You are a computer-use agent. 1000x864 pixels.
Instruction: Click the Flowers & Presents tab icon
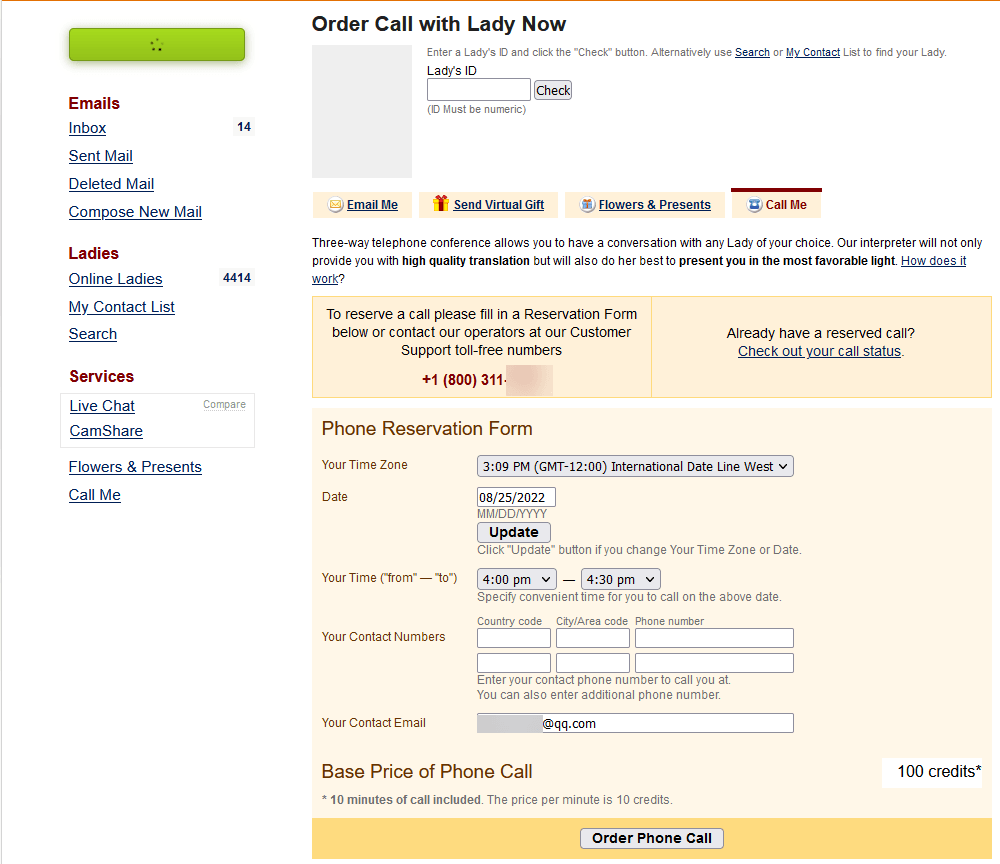coord(587,205)
